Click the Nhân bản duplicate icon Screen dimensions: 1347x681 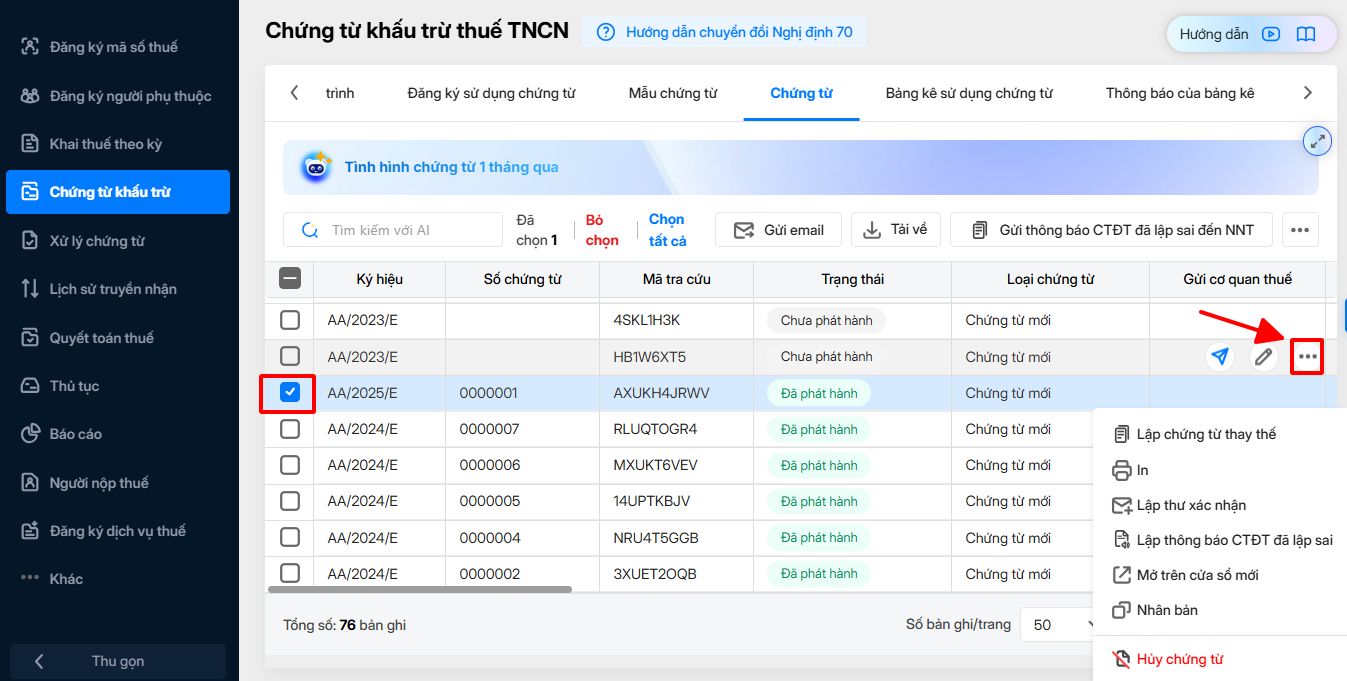(x=1121, y=610)
